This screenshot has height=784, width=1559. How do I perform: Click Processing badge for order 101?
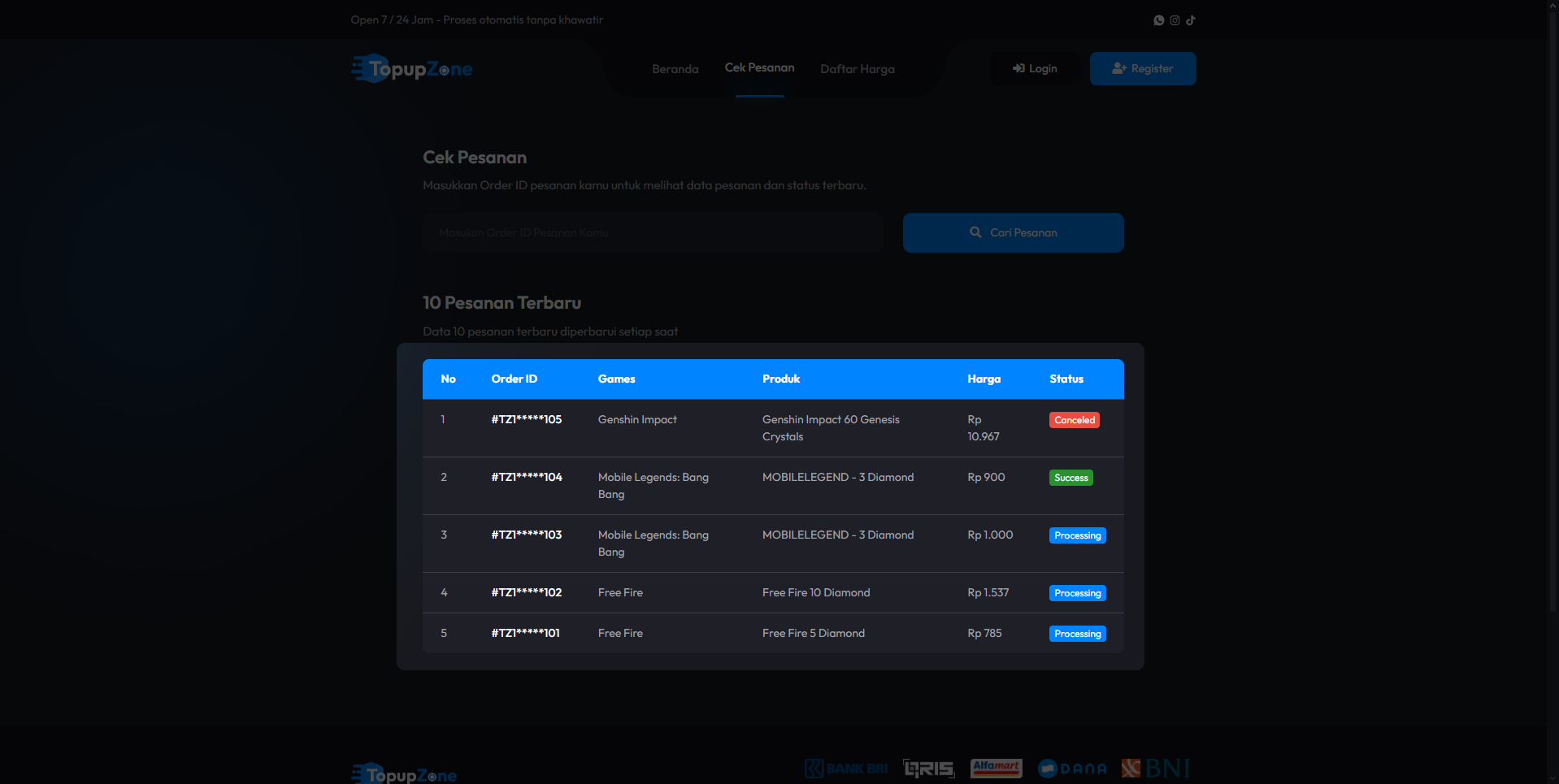click(x=1078, y=634)
